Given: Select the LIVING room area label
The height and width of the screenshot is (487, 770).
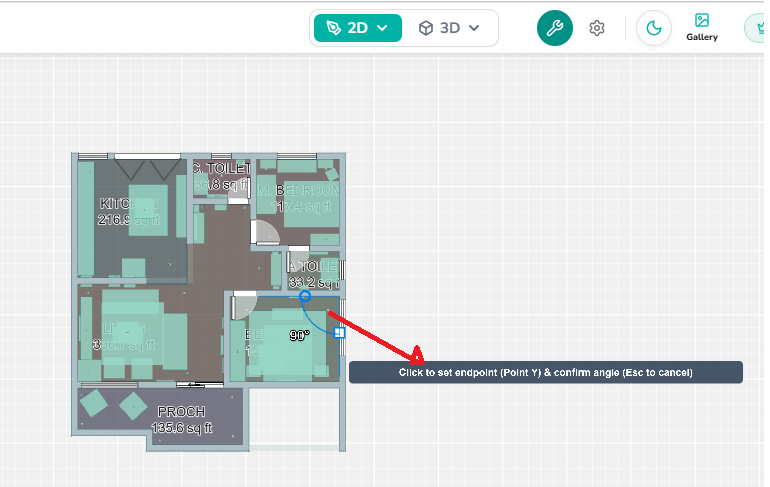Looking at the screenshot, I should pyautogui.click(x=124, y=336).
